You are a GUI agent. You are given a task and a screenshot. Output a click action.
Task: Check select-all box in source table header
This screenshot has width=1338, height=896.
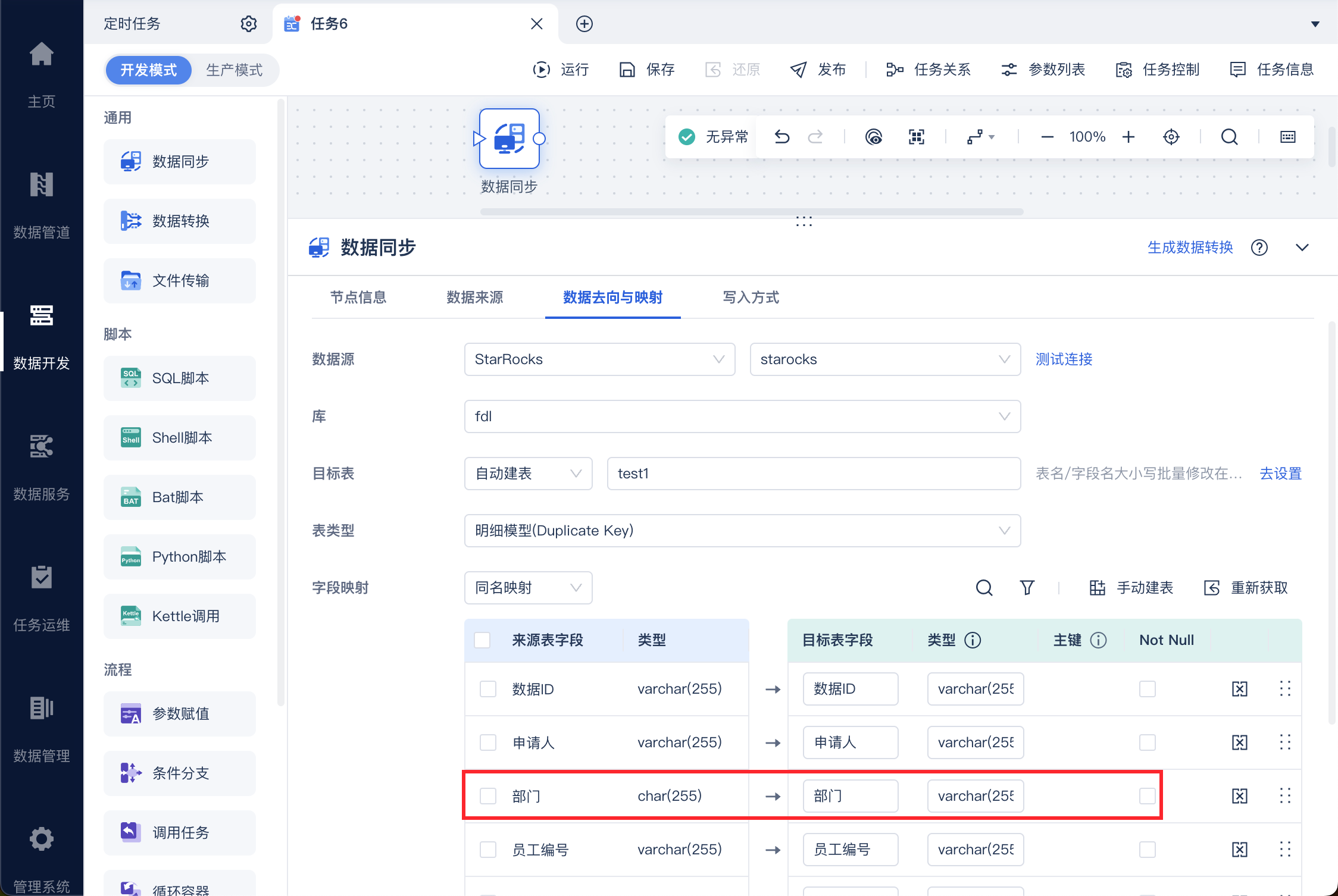pyautogui.click(x=482, y=640)
